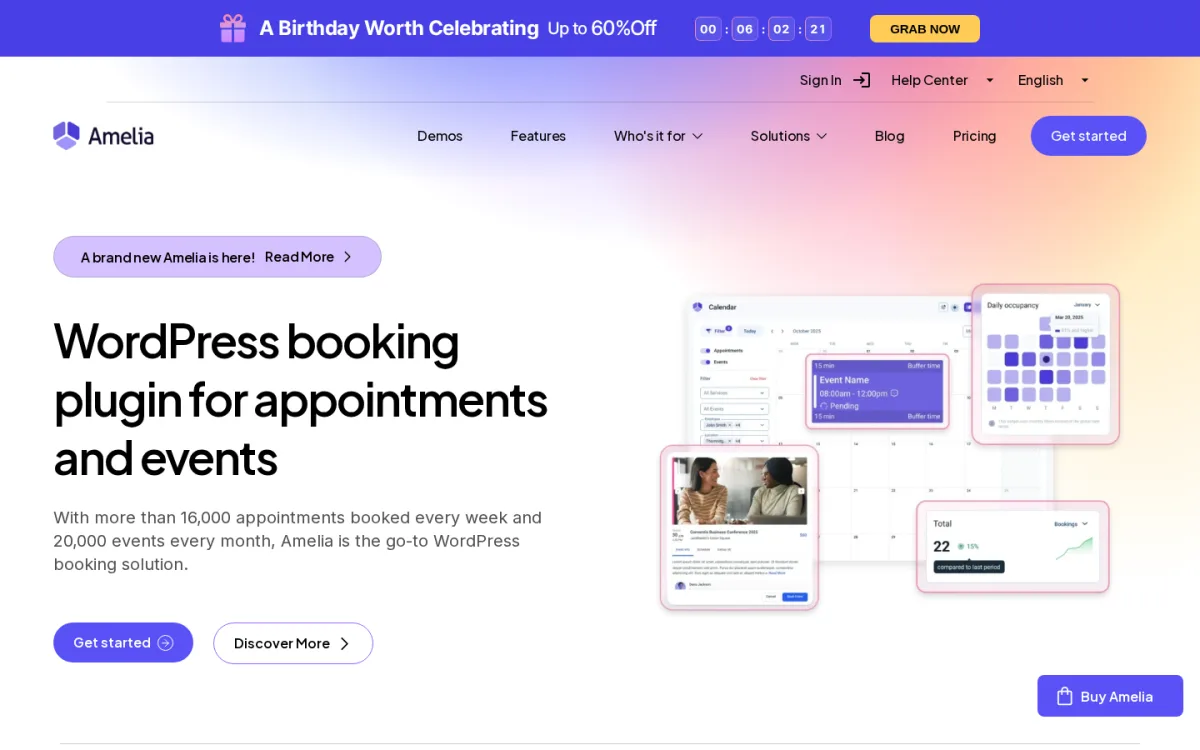This screenshot has width=1200, height=750.
Task: Toggle the Events switch in the calendar preview
Action: pyautogui.click(x=705, y=362)
